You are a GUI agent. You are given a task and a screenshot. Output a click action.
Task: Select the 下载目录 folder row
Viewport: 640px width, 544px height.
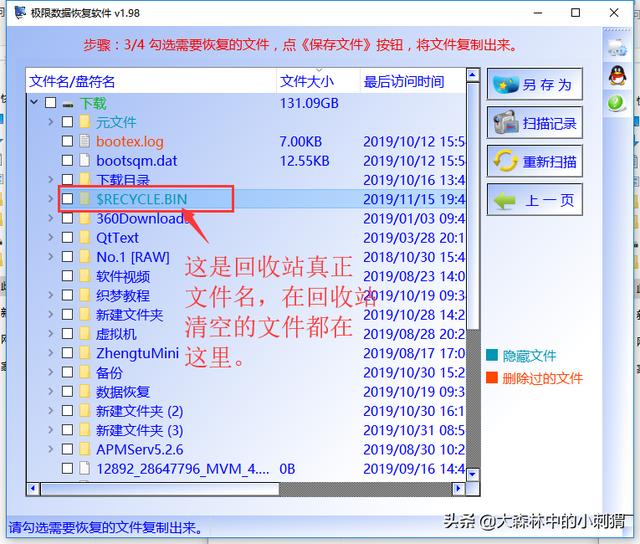point(246,180)
